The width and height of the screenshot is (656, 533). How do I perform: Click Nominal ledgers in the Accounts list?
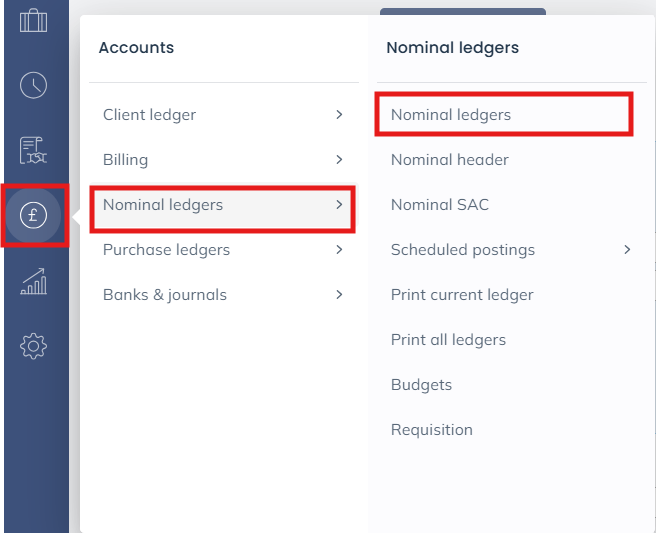pyautogui.click(x=163, y=205)
